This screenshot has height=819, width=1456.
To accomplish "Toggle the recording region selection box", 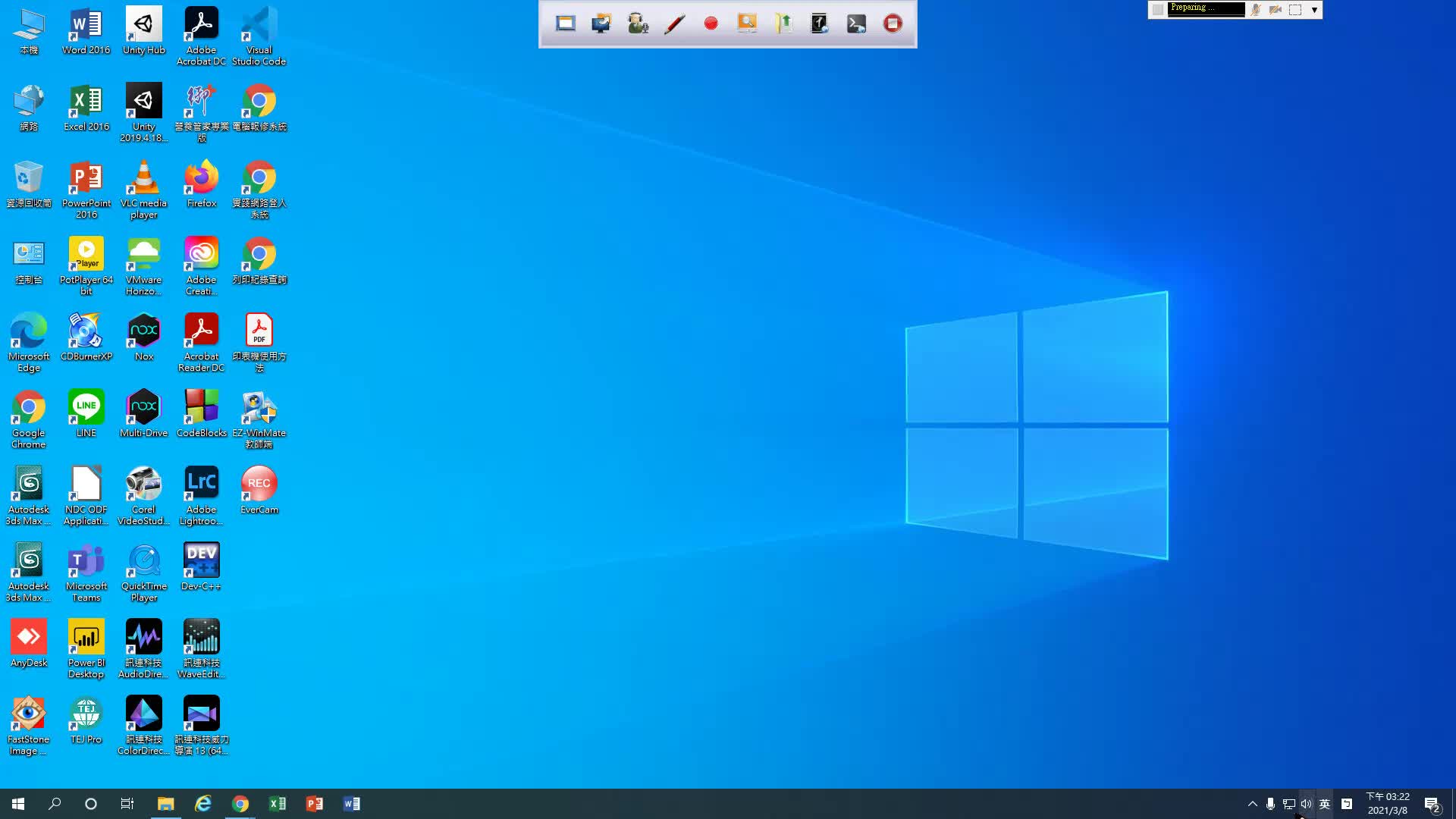I will point(1295,10).
